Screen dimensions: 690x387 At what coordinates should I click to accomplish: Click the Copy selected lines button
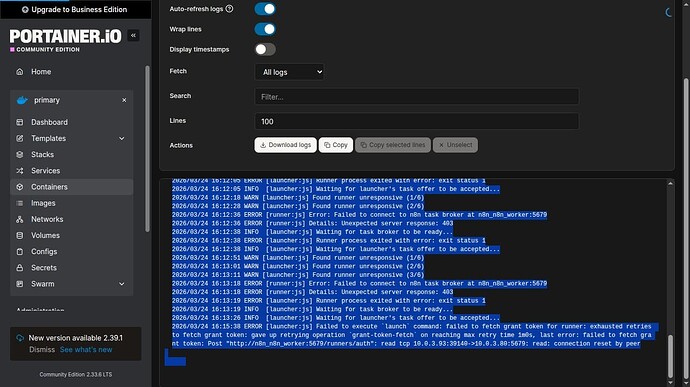click(393, 145)
